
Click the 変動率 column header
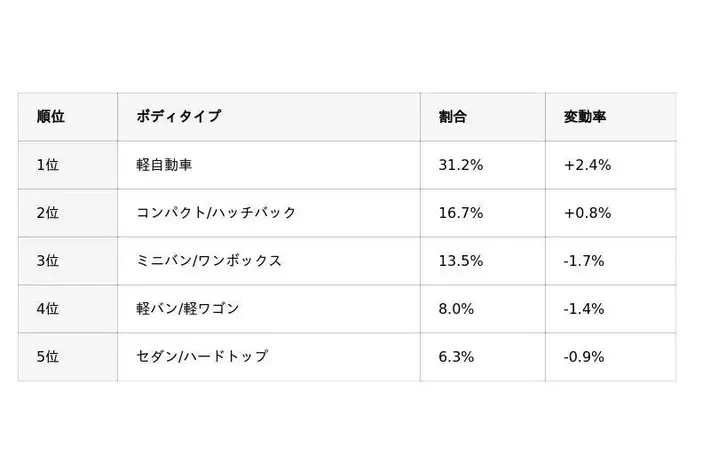pos(585,117)
